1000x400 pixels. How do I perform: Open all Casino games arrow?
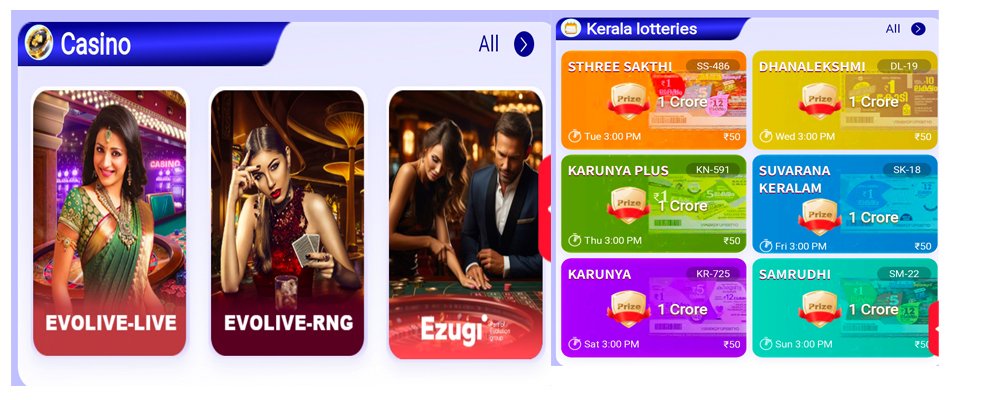[524, 44]
